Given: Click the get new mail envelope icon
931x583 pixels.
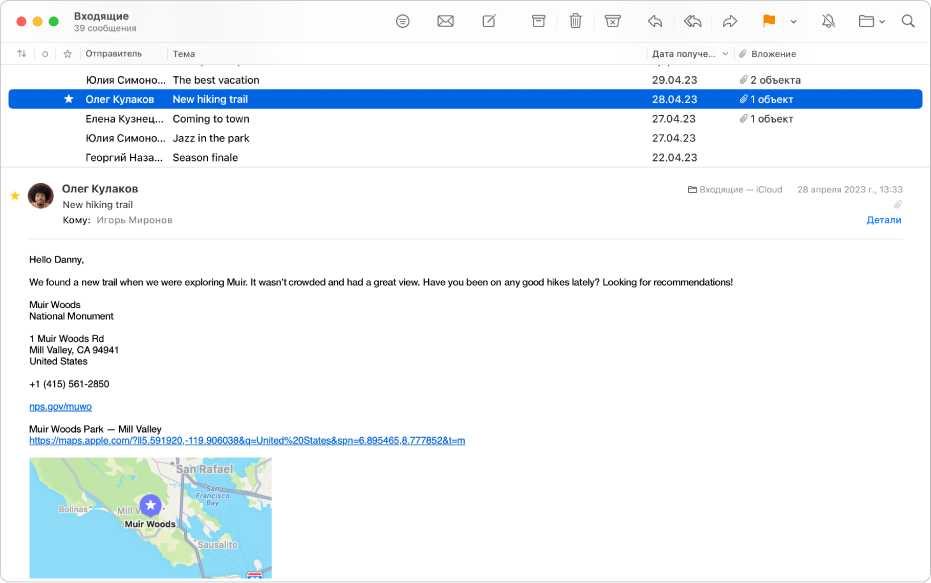Looking at the screenshot, I should [x=446, y=21].
